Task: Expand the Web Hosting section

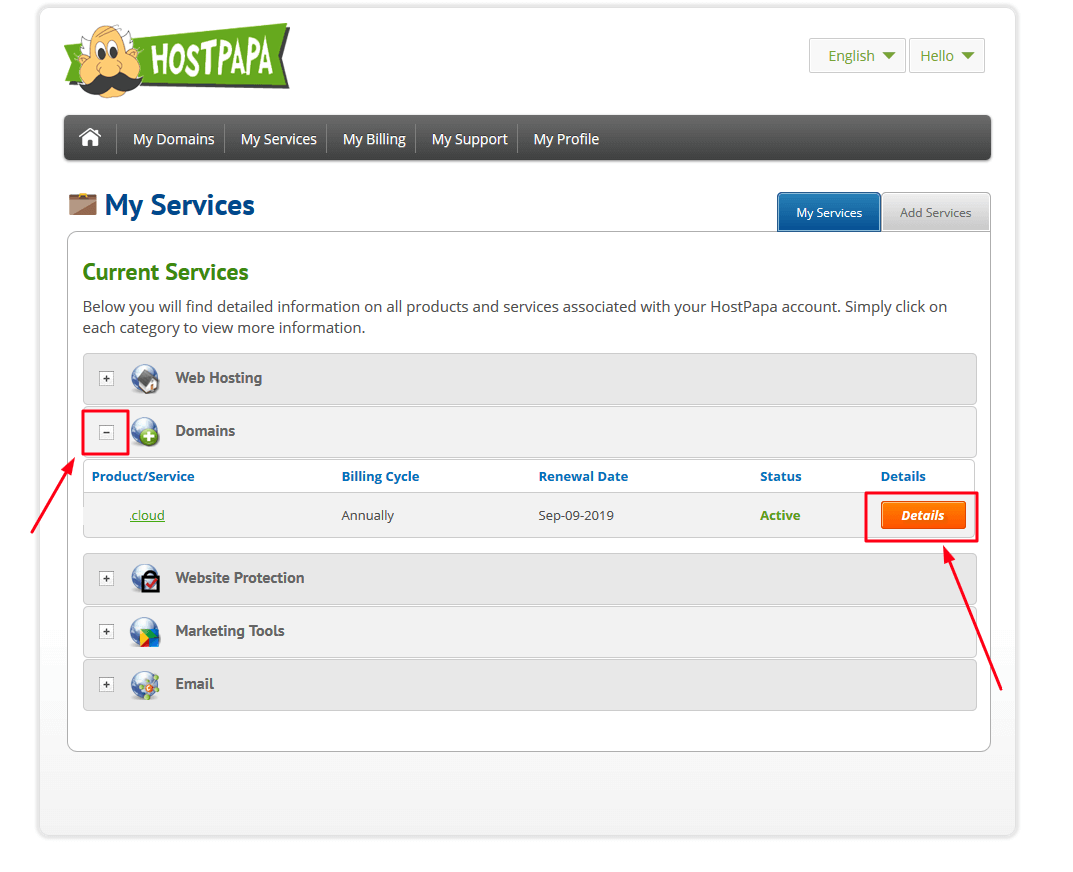Action: (106, 378)
